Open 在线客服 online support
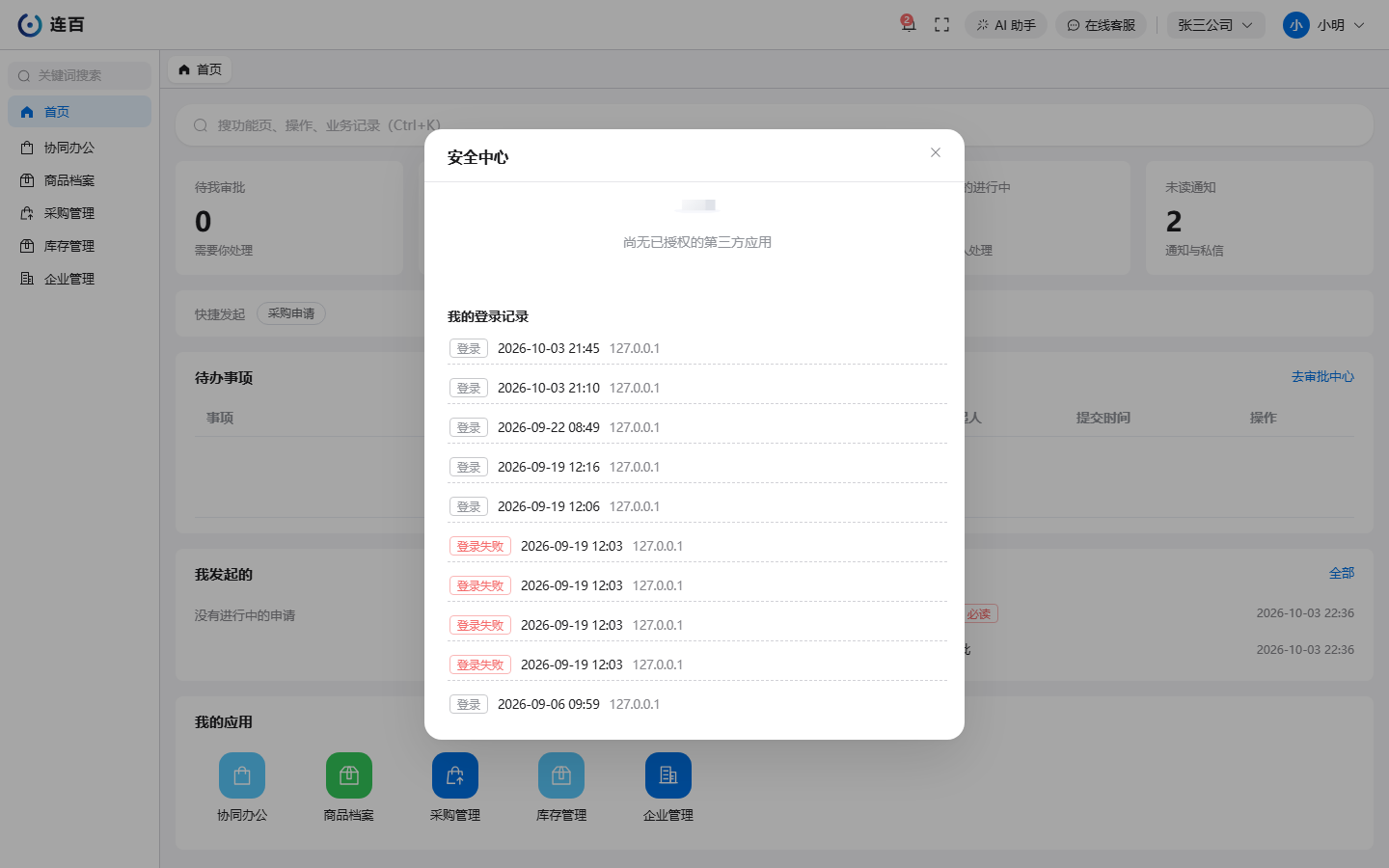The image size is (1389, 868). click(x=1101, y=25)
